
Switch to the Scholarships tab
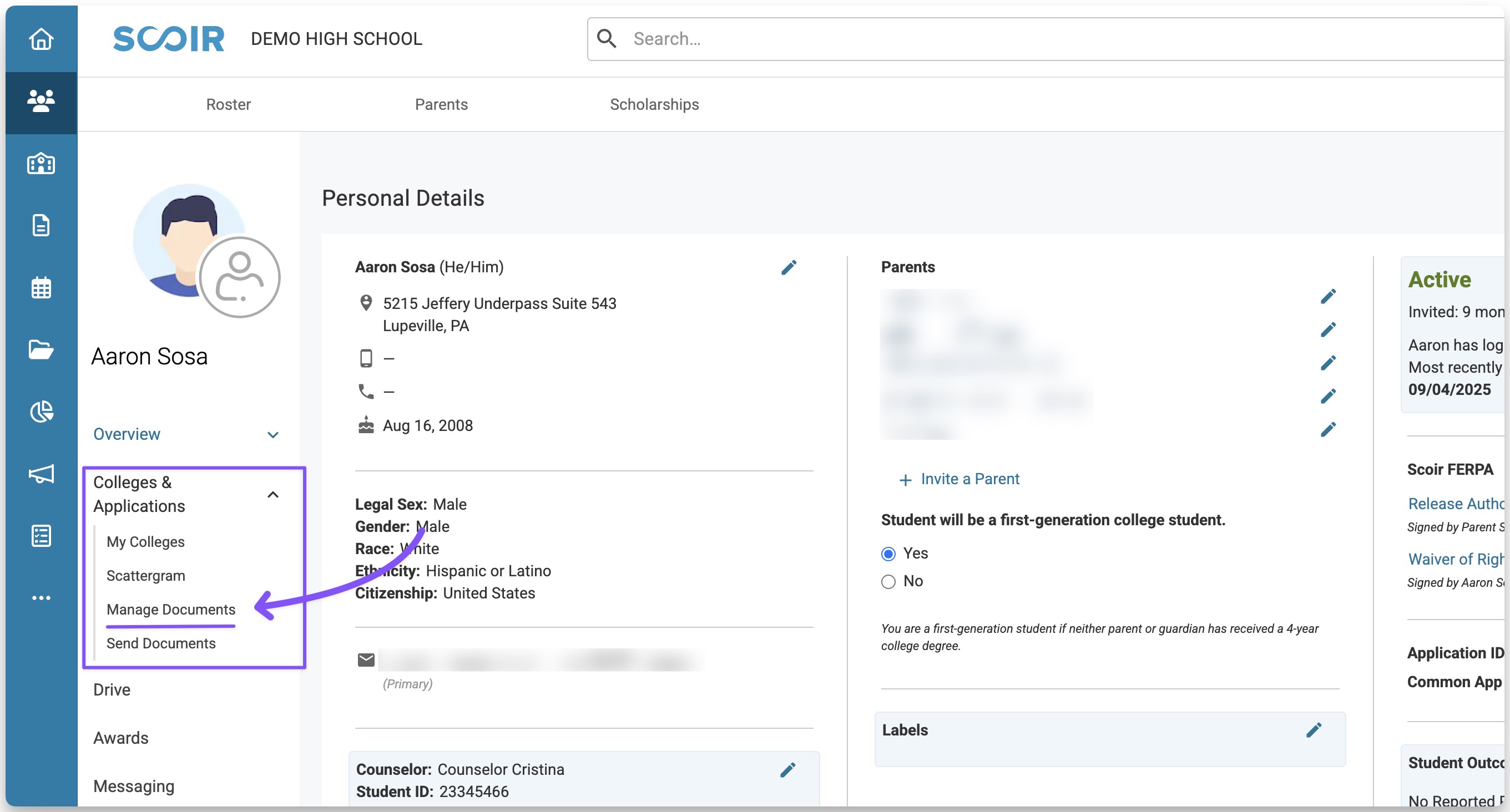(654, 104)
